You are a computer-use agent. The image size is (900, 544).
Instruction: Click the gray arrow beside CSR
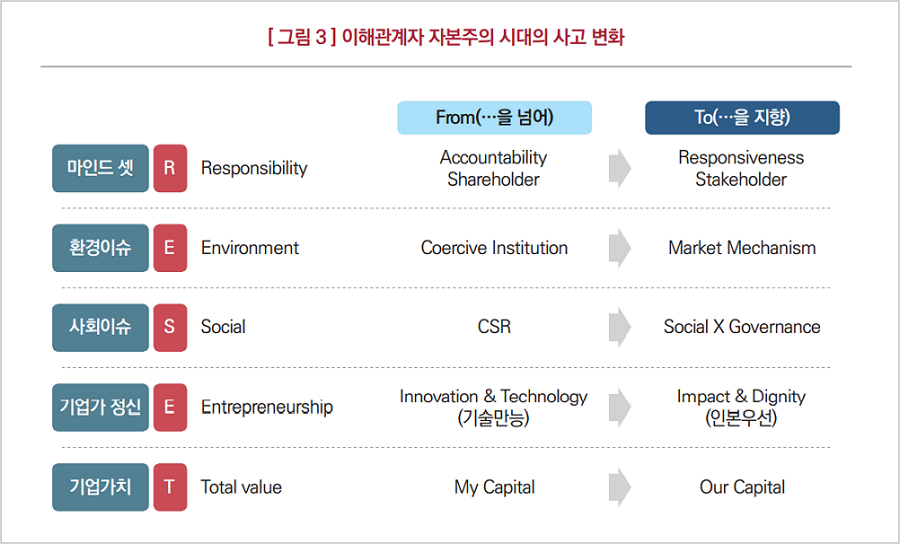620,327
